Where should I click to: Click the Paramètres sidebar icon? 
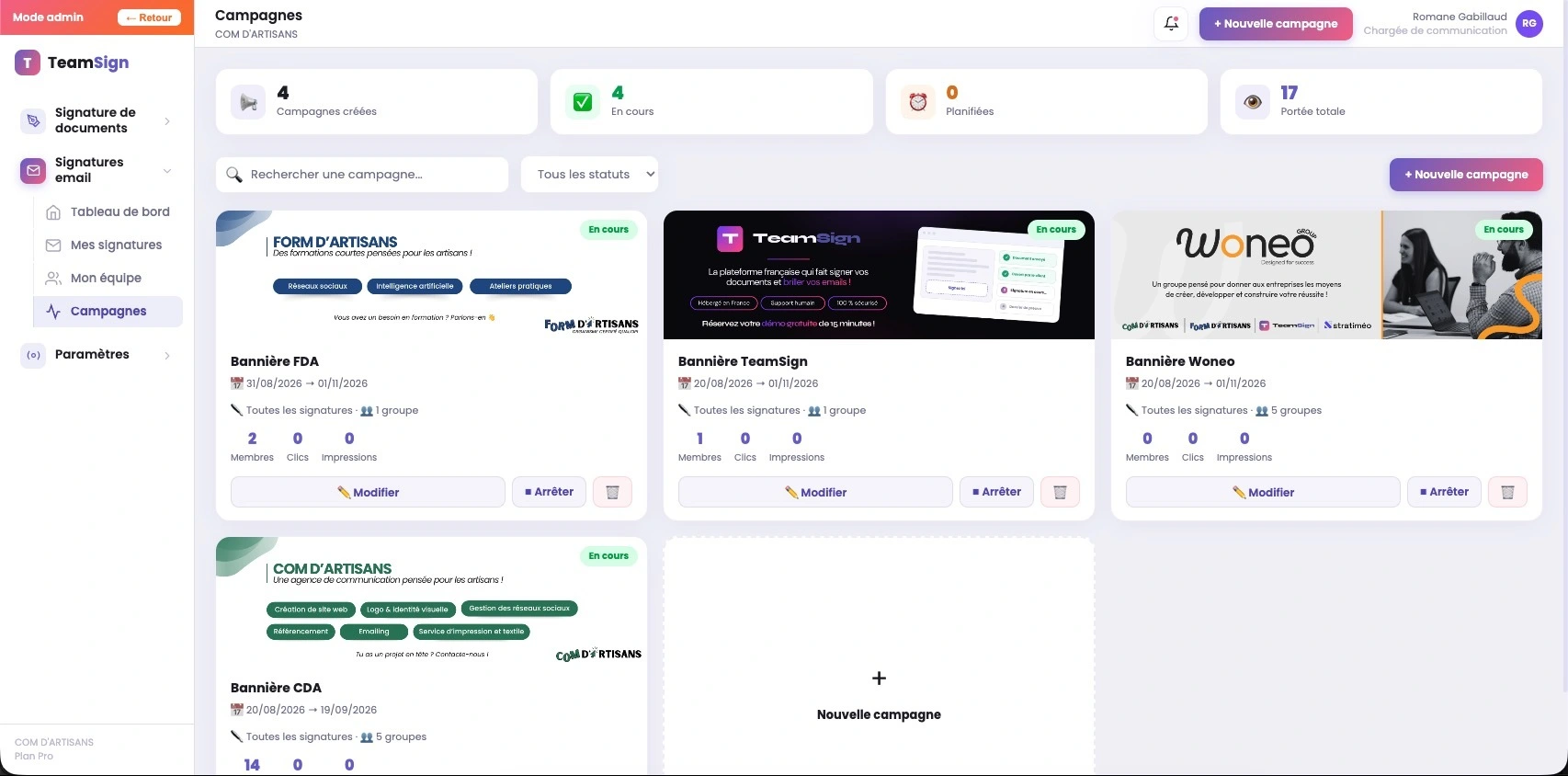point(34,355)
